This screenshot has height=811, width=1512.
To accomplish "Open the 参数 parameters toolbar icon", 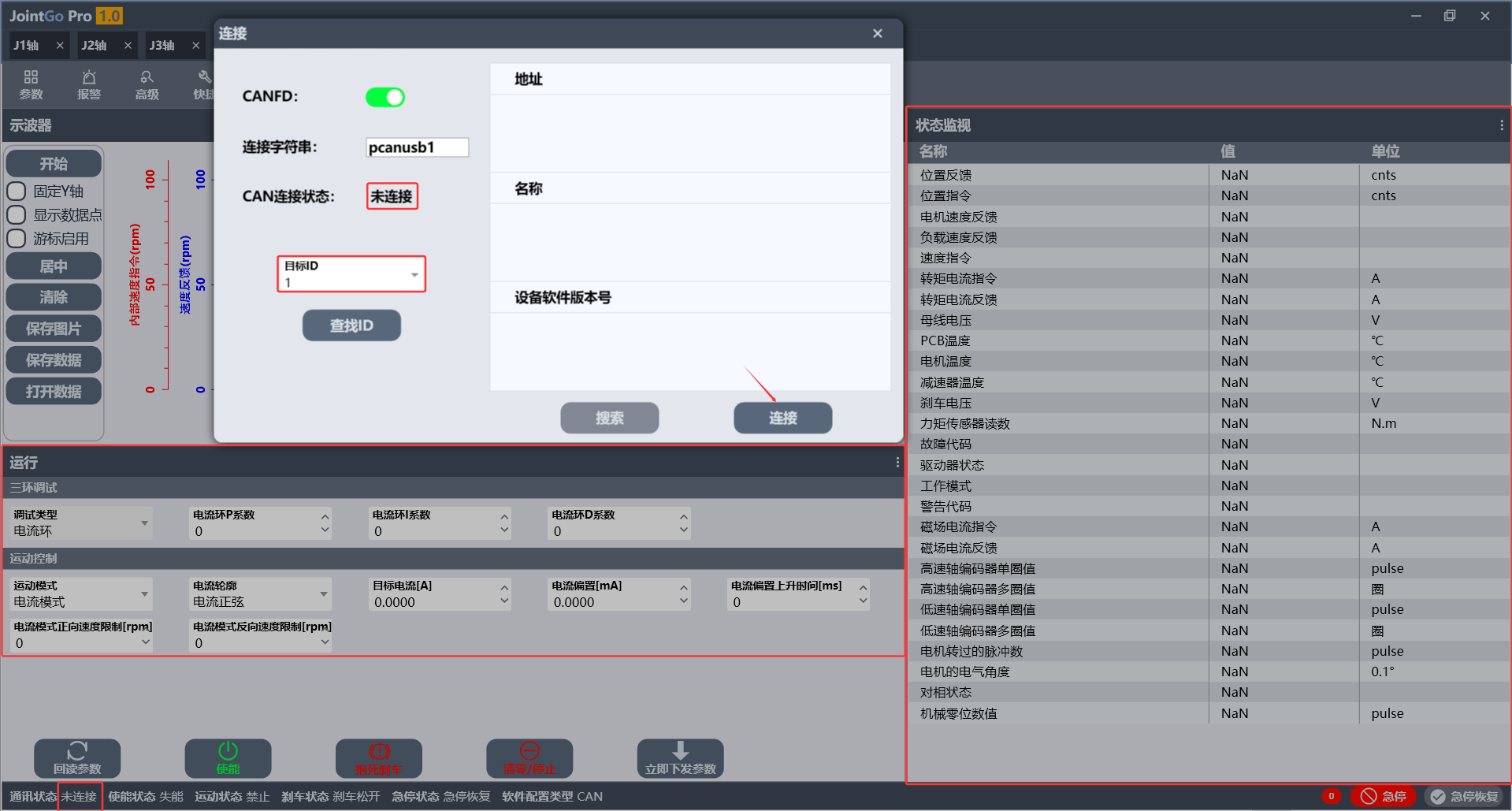I will coord(31,85).
